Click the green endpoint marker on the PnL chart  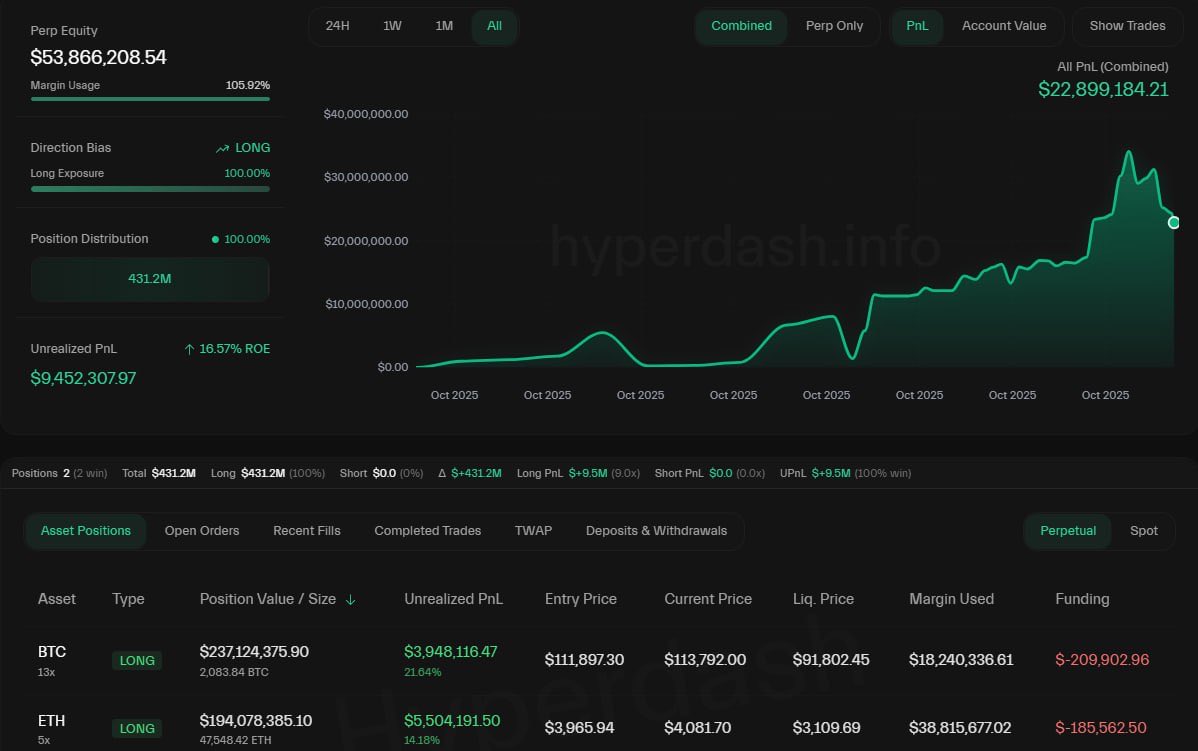tap(1174, 222)
